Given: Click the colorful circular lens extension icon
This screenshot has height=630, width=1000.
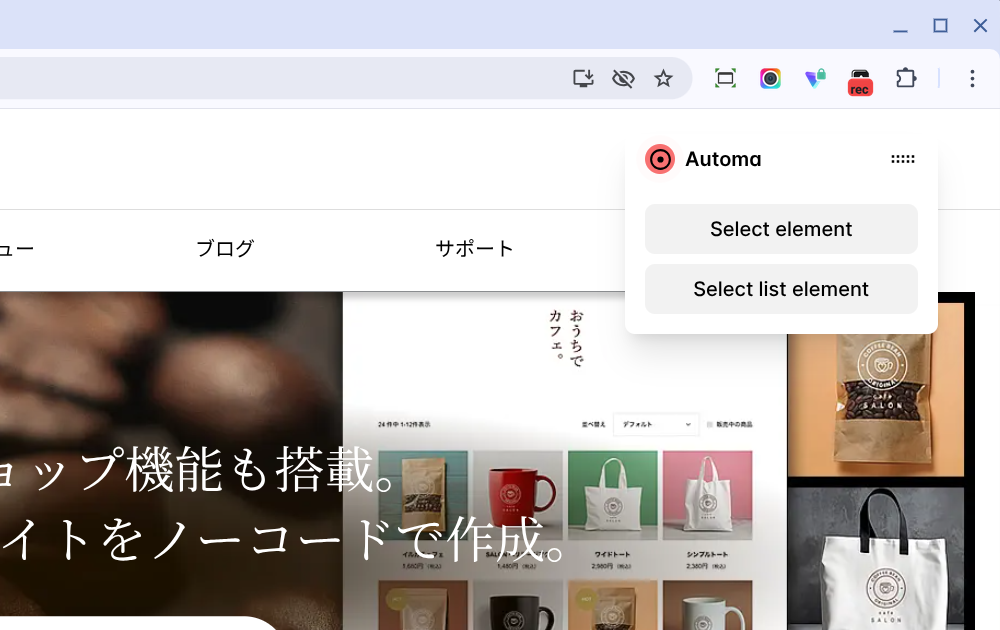Looking at the screenshot, I should [770, 78].
